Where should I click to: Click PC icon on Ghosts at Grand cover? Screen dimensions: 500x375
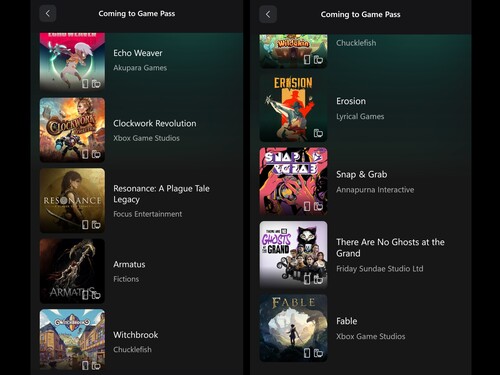point(318,280)
